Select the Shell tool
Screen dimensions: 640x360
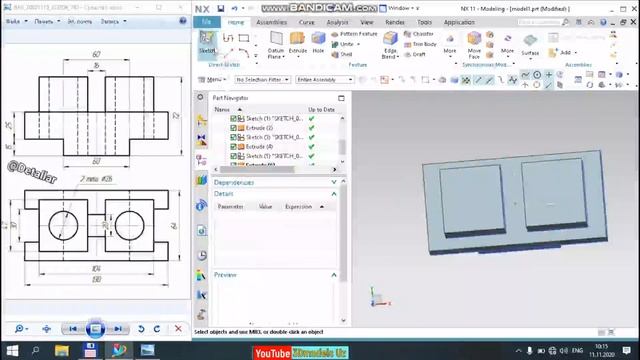click(342, 54)
